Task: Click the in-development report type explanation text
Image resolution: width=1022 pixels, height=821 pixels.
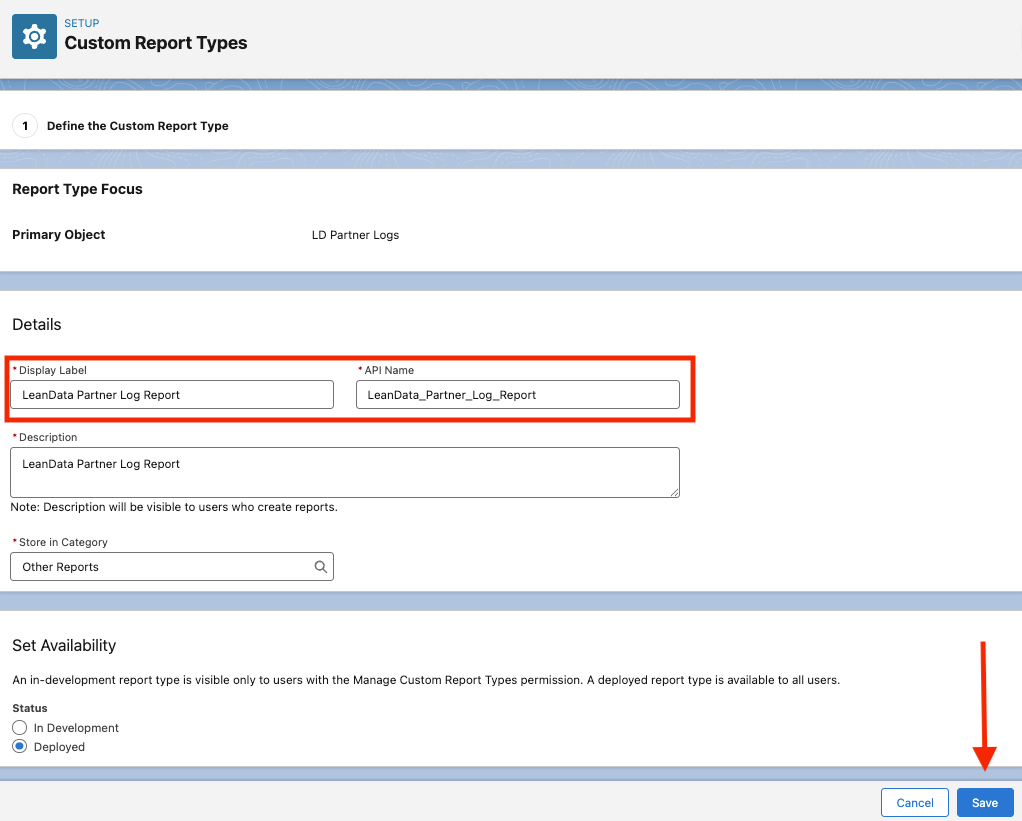Action: 426,680
